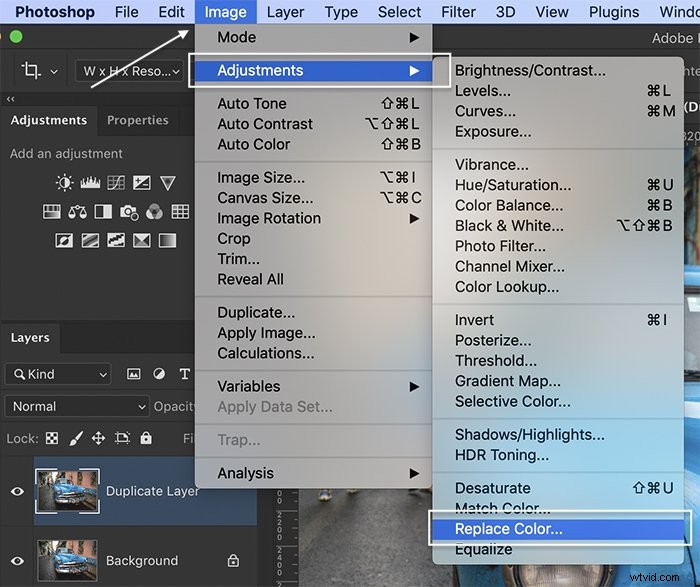Image resolution: width=700 pixels, height=587 pixels.
Task: Select the Background layer thumbnail
Action: 67,560
